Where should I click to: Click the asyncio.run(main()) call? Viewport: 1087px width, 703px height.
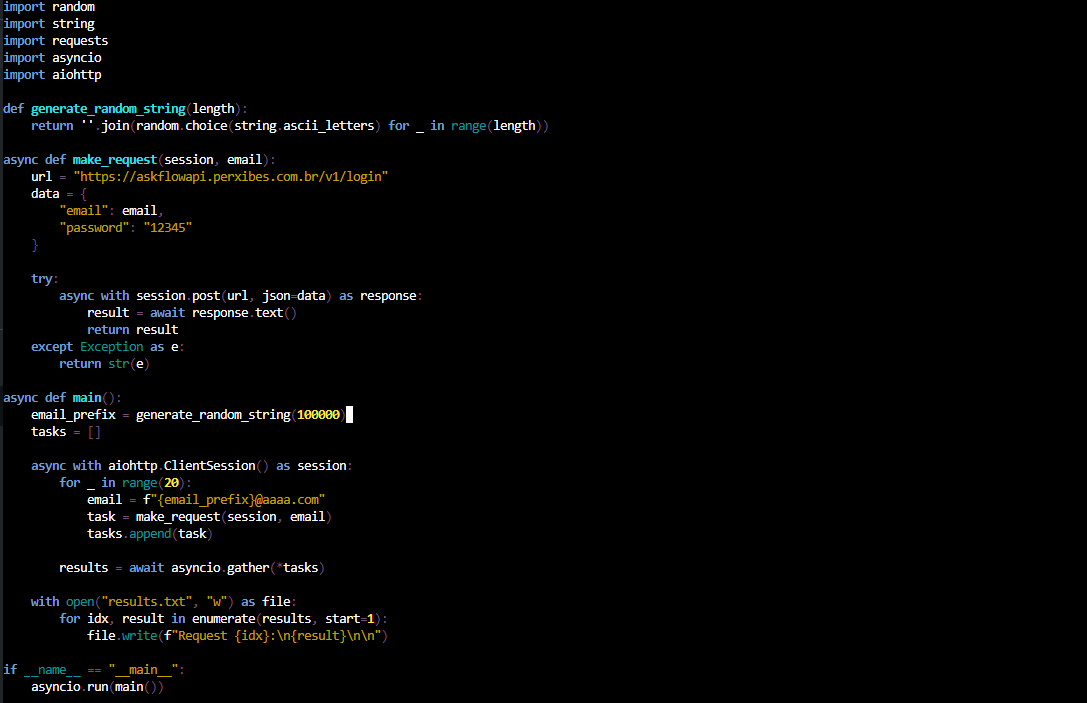97,686
